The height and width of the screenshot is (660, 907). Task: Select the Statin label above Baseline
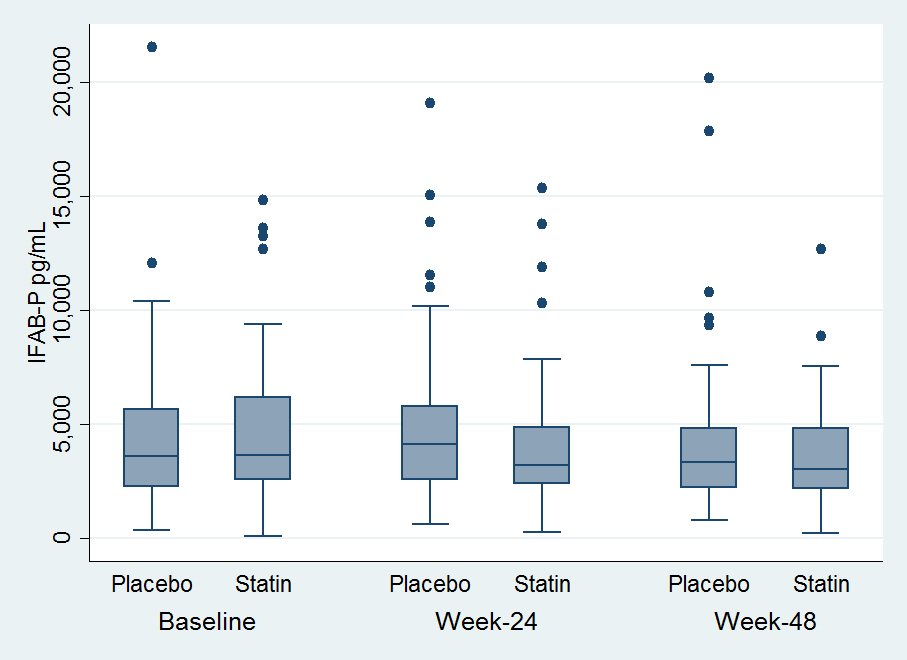point(263,584)
